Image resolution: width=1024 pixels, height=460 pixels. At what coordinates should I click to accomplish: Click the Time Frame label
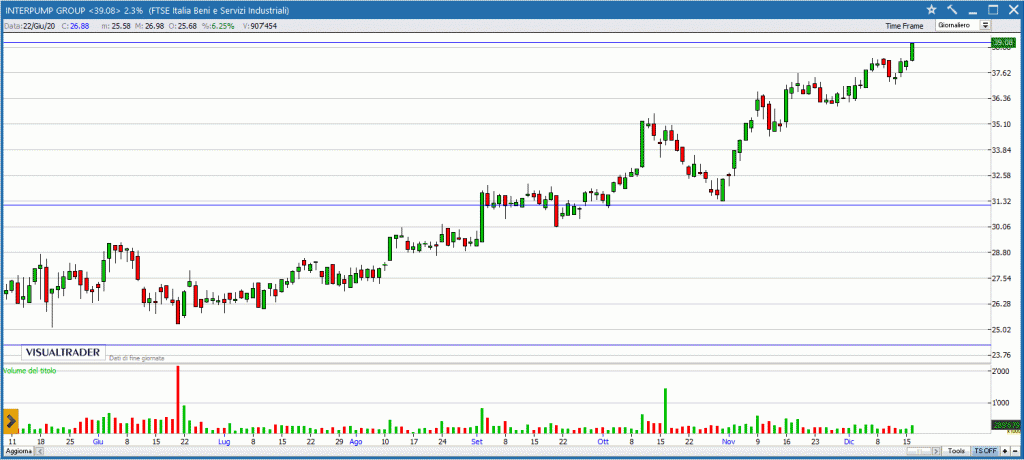pos(904,26)
